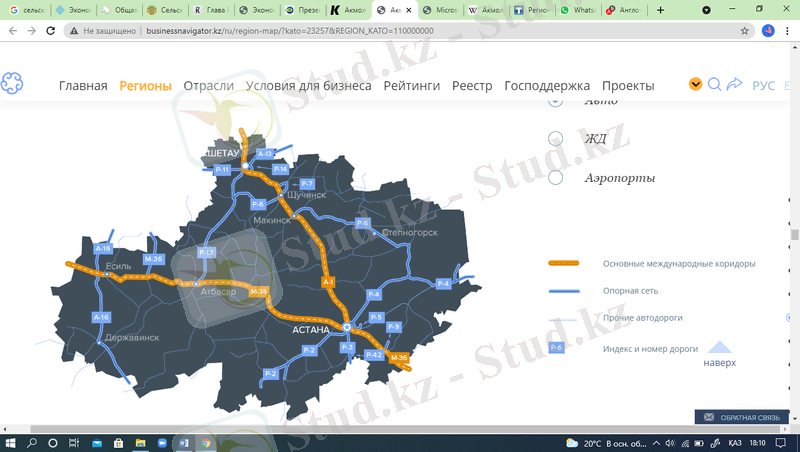This screenshot has height=452, width=800.
Task: Click the Astana city marker on map
Action: tap(346, 327)
